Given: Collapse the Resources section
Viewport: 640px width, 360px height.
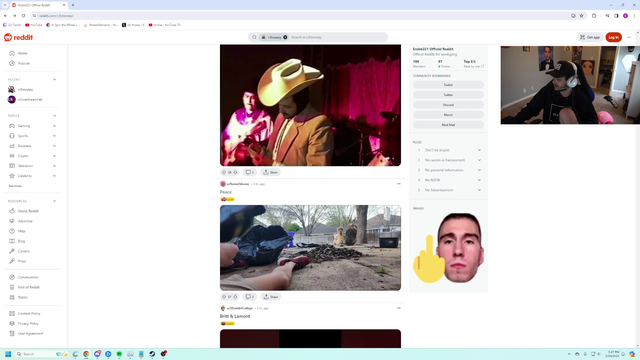Looking at the screenshot, I should [54, 201].
